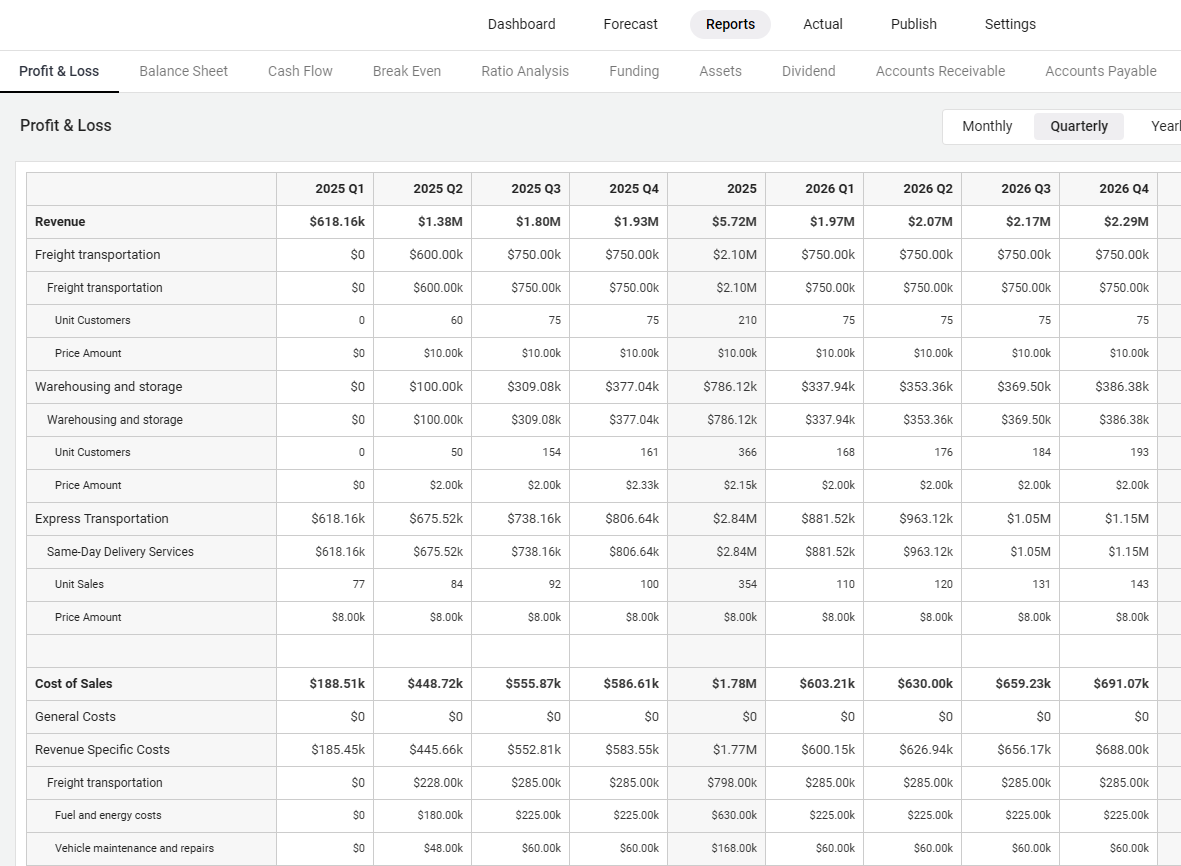Click Fuel and energy $630.00k total
Viewport: 1181px width, 866px height.
(x=734, y=816)
